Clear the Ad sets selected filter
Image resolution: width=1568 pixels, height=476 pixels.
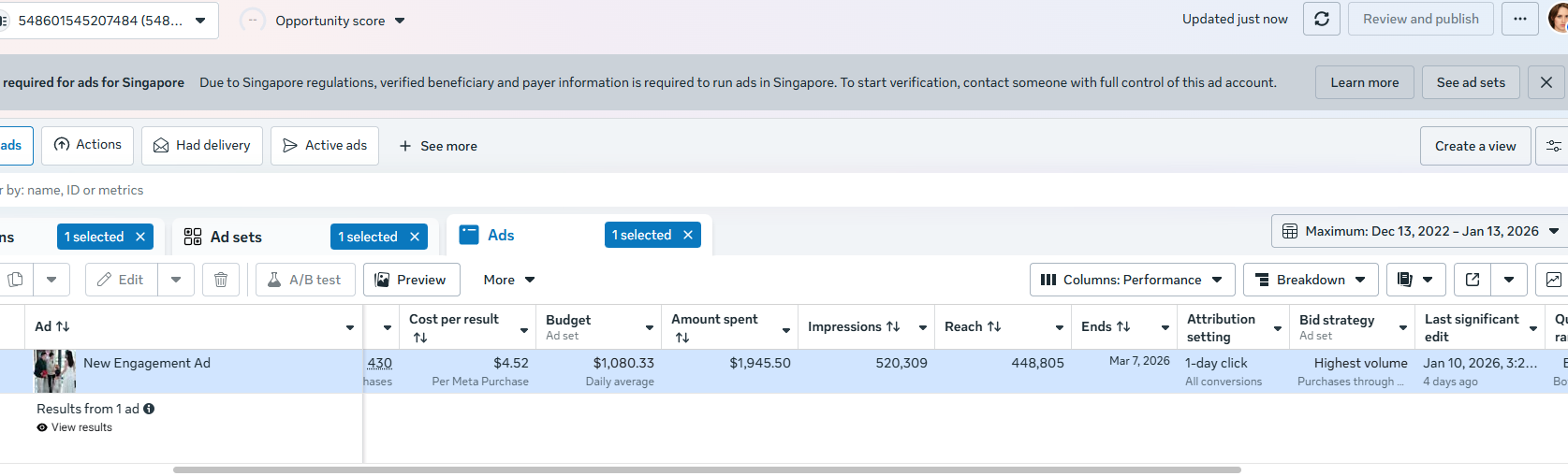tap(415, 237)
